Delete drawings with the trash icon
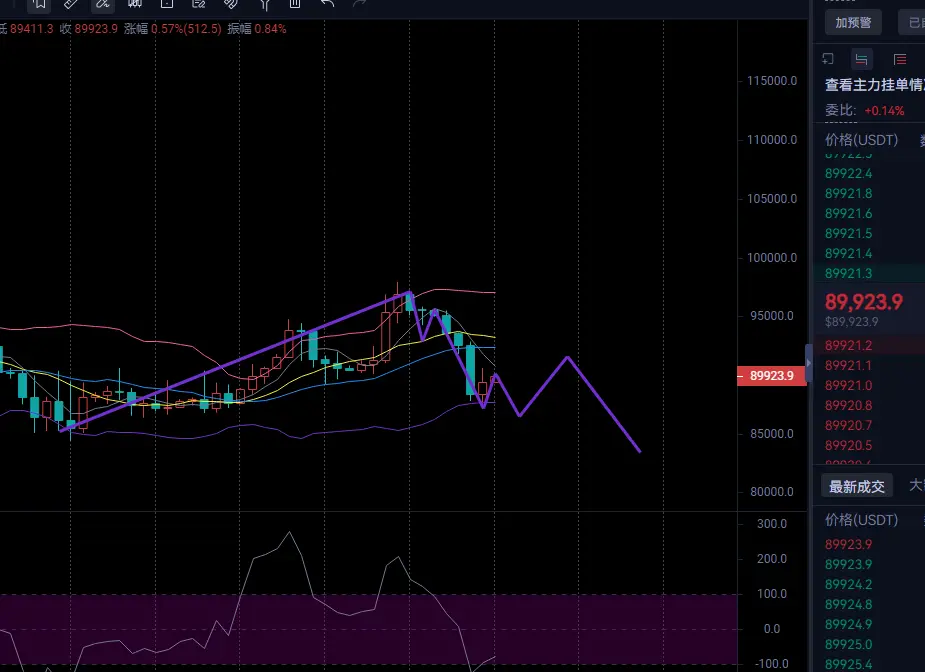 pyautogui.click(x=295, y=4)
